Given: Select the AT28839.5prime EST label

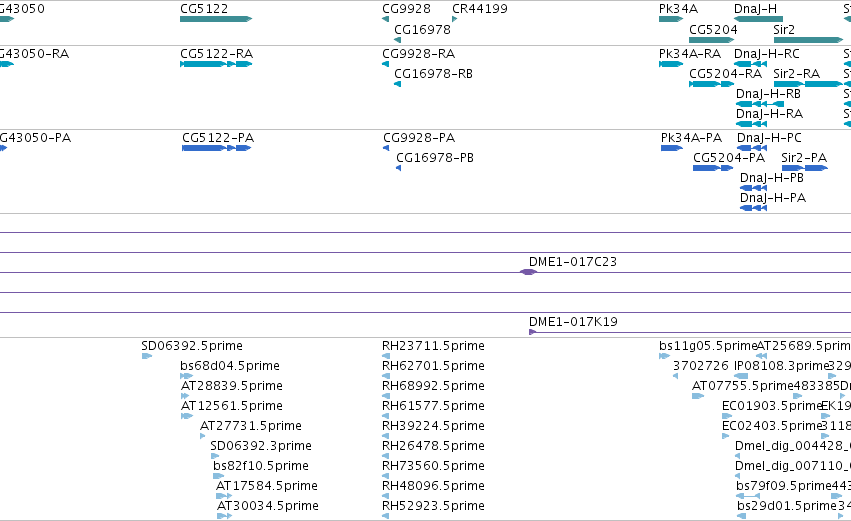Looking at the screenshot, I should pos(232,386).
